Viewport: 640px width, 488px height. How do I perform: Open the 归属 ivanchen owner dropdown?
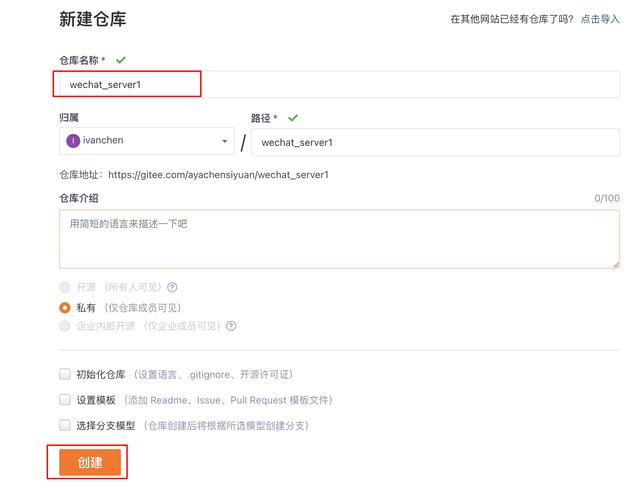tap(147, 141)
